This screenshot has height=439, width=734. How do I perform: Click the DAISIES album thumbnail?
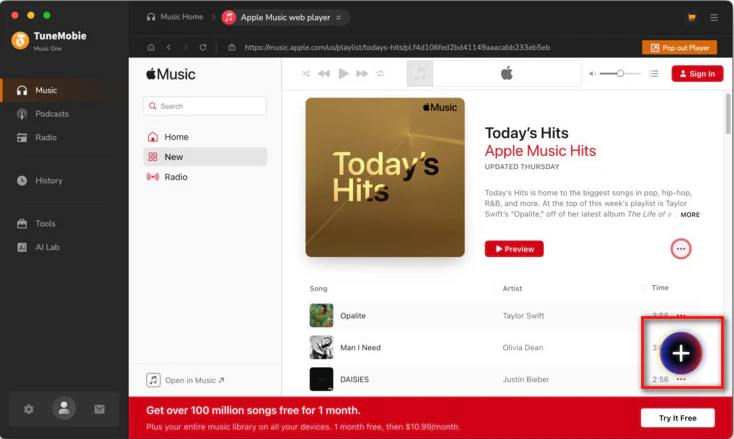pyautogui.click(x=321, y=379)
